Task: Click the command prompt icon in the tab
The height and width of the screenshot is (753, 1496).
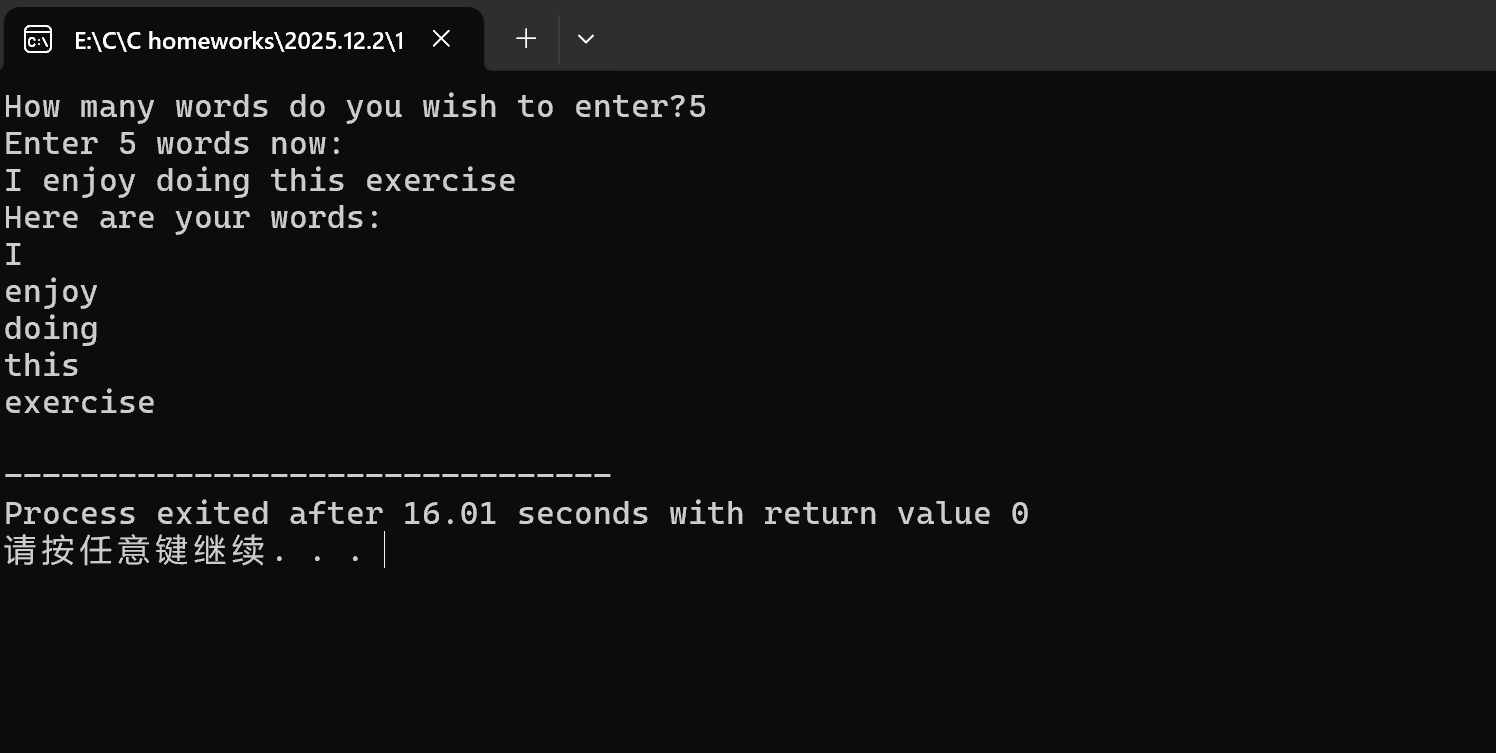Action: pos(38,39)
